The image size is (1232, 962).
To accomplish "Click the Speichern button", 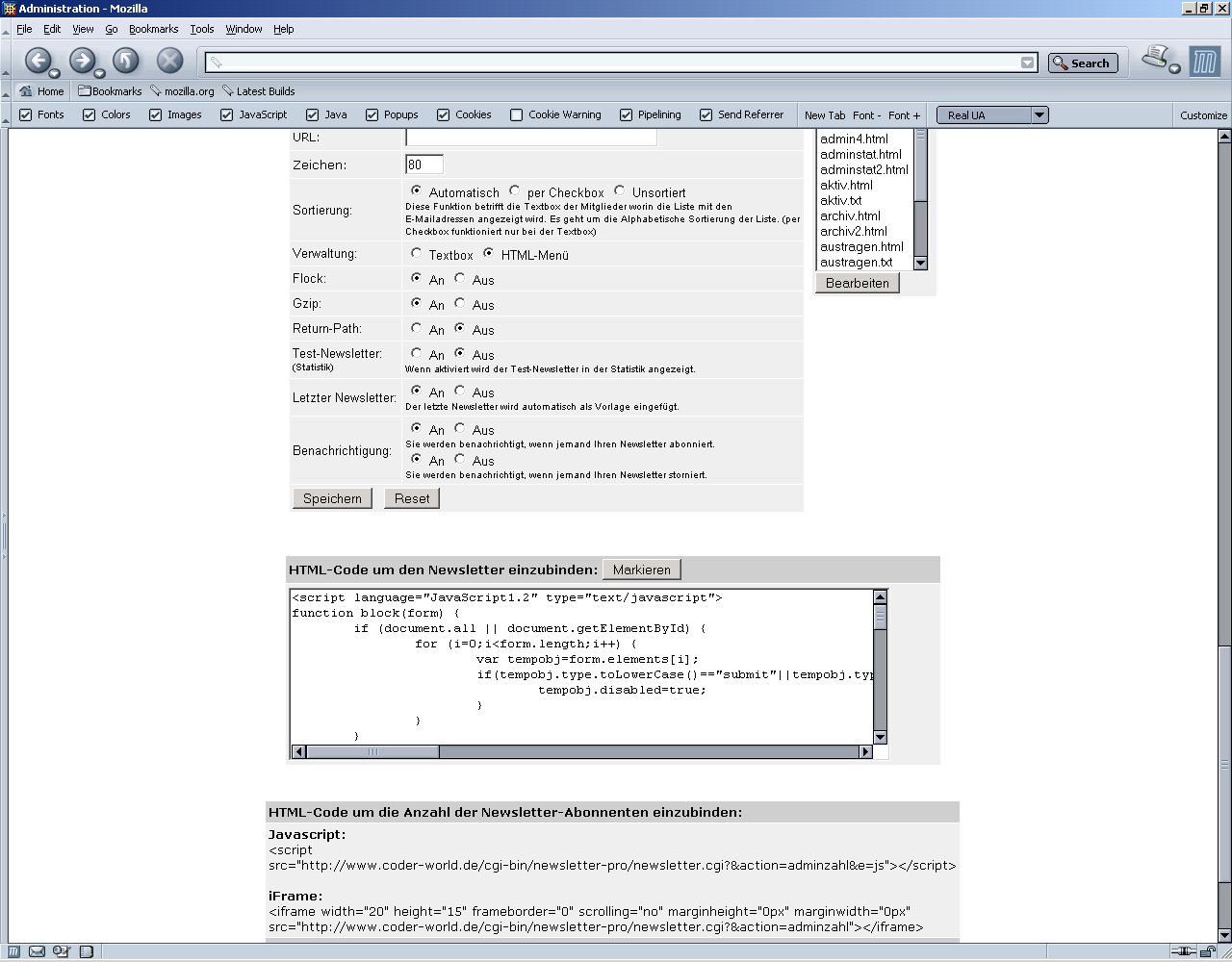I will point(332,498).
